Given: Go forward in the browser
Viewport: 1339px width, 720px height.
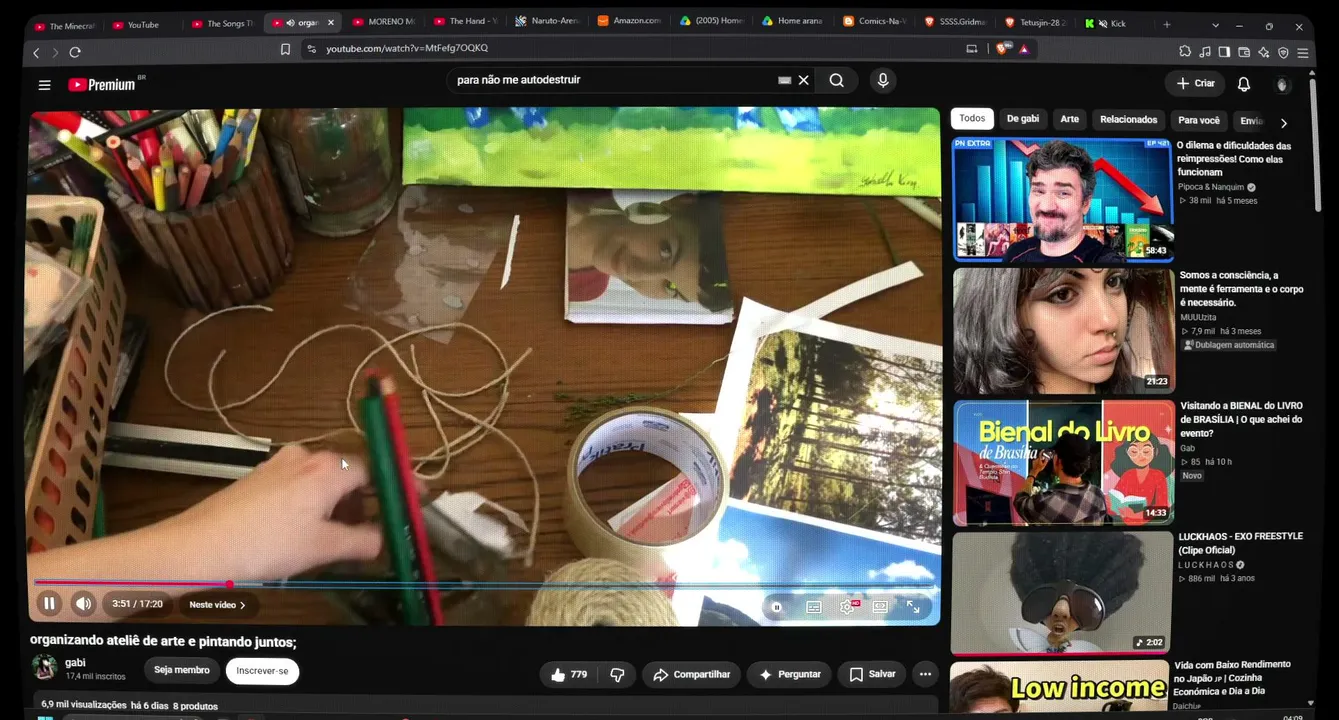Looking at the screenshot, I should (x=55, y=52).
